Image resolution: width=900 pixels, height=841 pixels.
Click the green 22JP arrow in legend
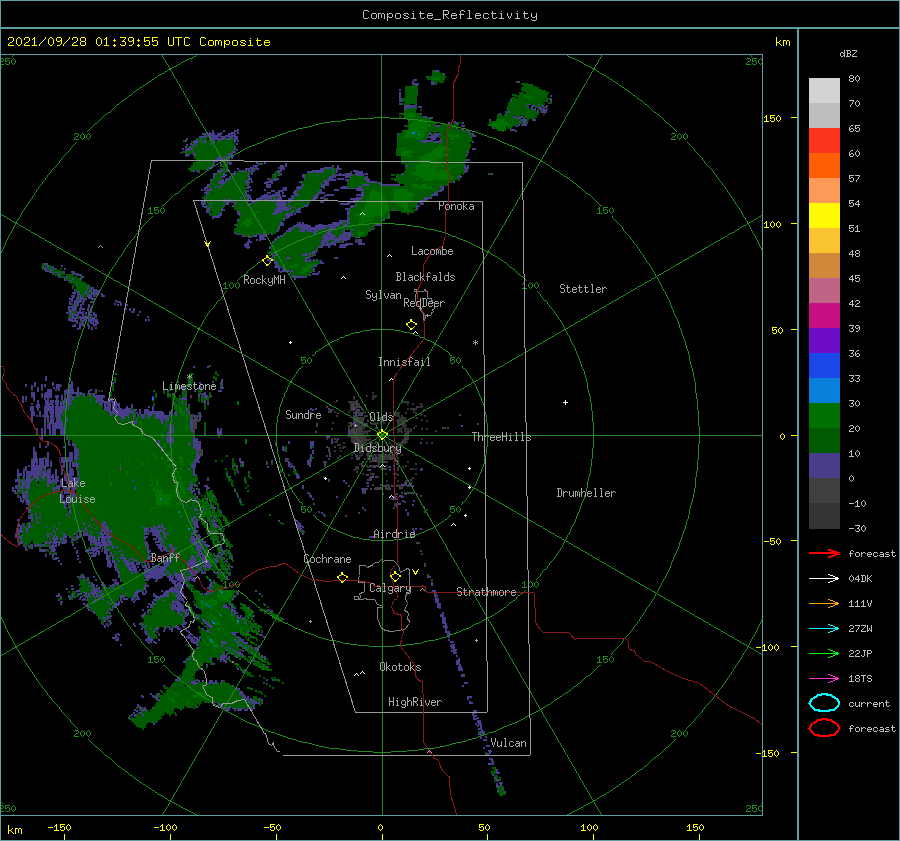click(x=824, y=653)
